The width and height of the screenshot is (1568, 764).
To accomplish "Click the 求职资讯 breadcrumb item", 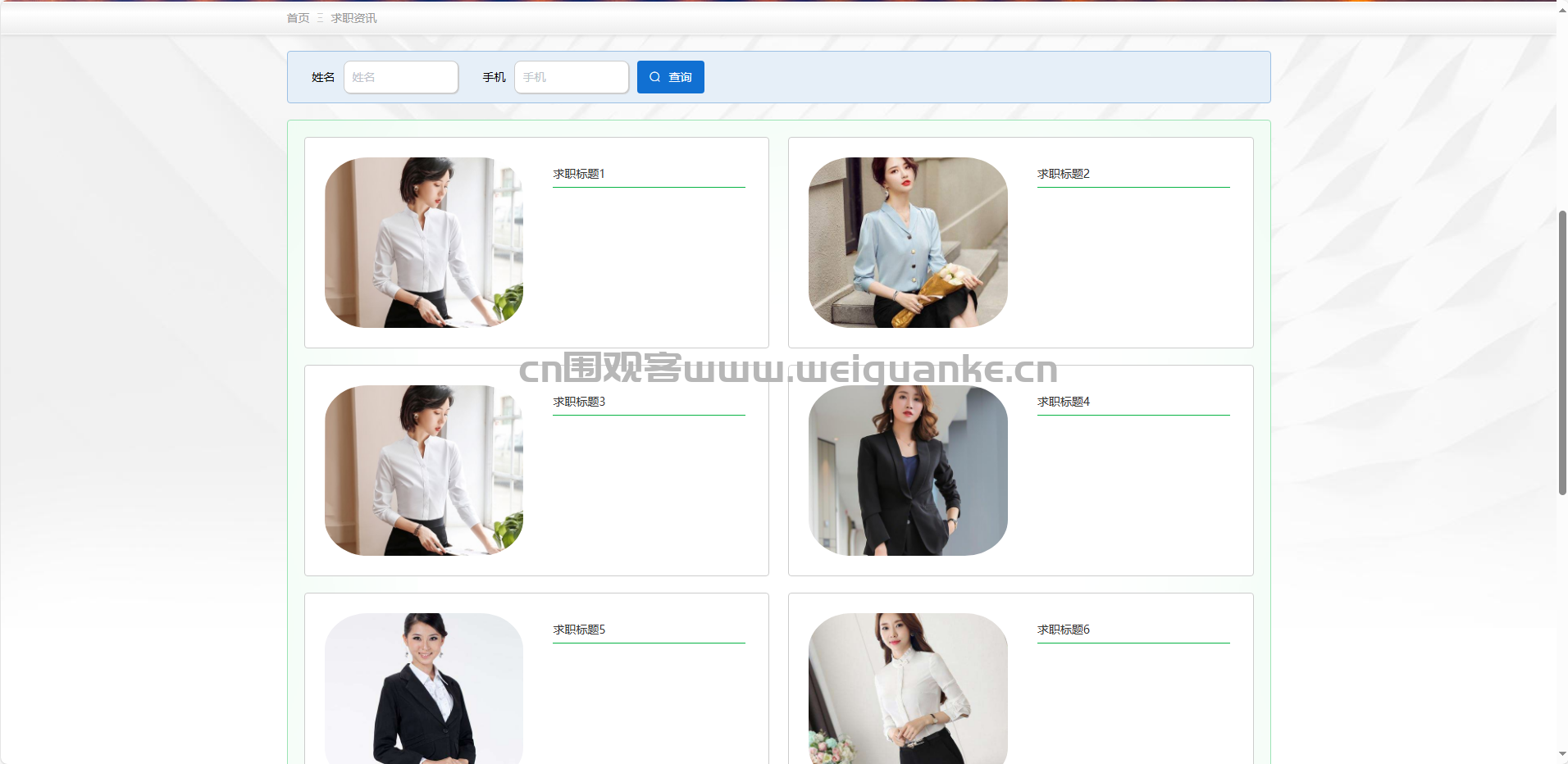I will [353, 18].
